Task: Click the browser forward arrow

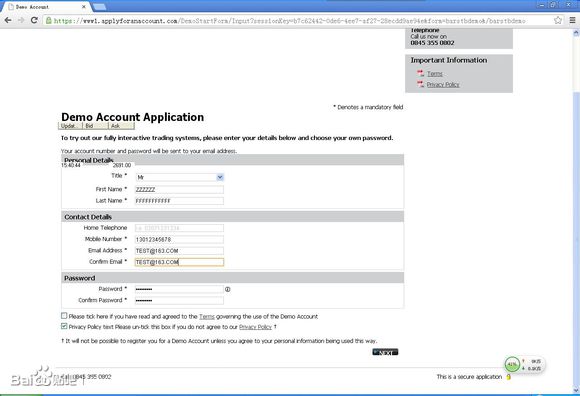Action: [21, 20]
